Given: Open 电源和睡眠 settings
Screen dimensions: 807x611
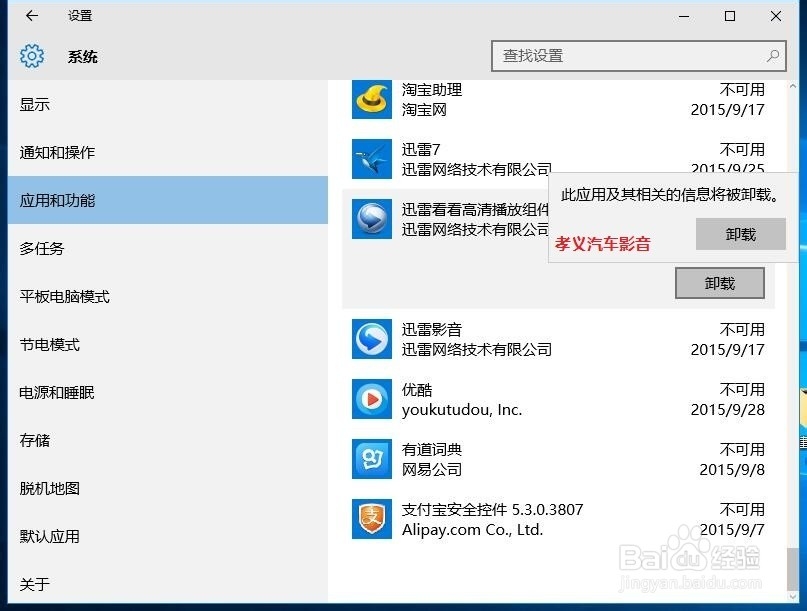Looking at the screenshot, I should [x=168, y=392].
